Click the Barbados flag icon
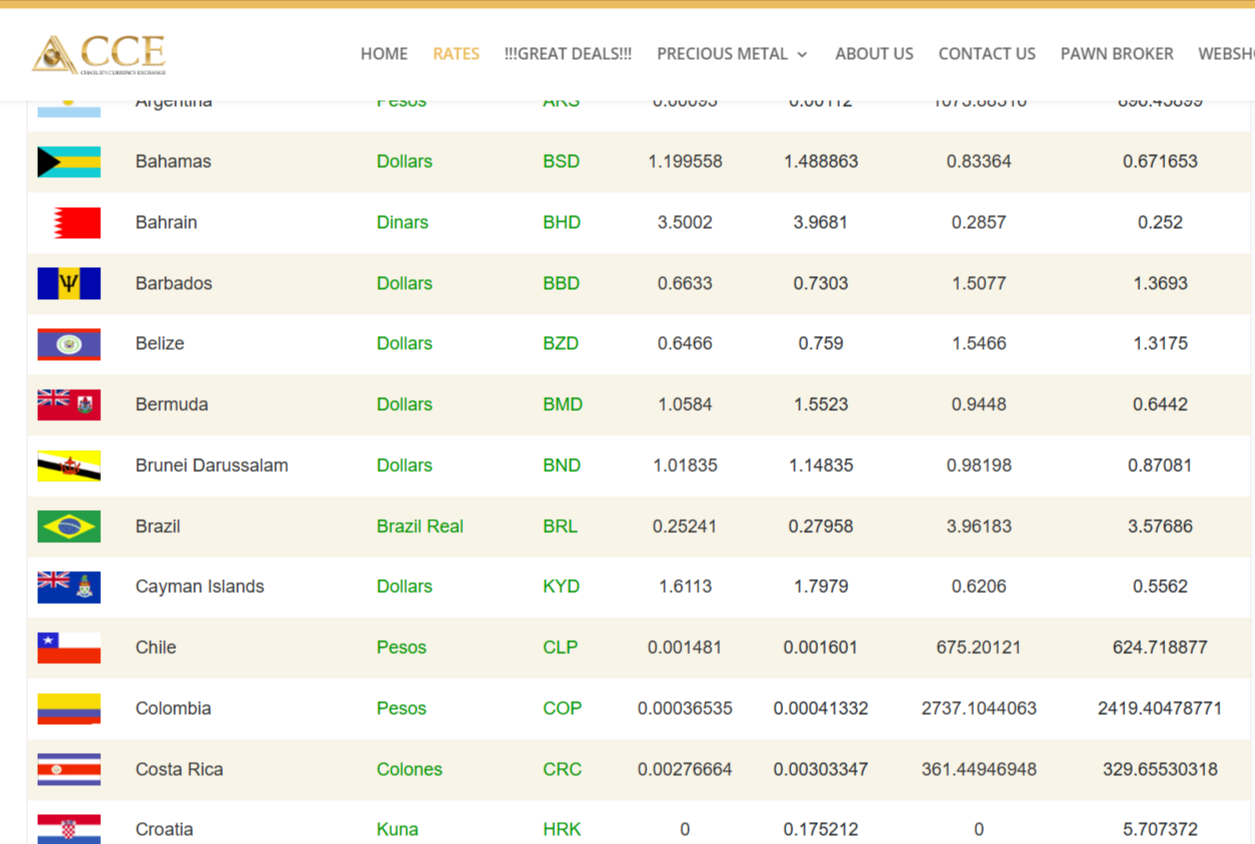 (69, 284)
